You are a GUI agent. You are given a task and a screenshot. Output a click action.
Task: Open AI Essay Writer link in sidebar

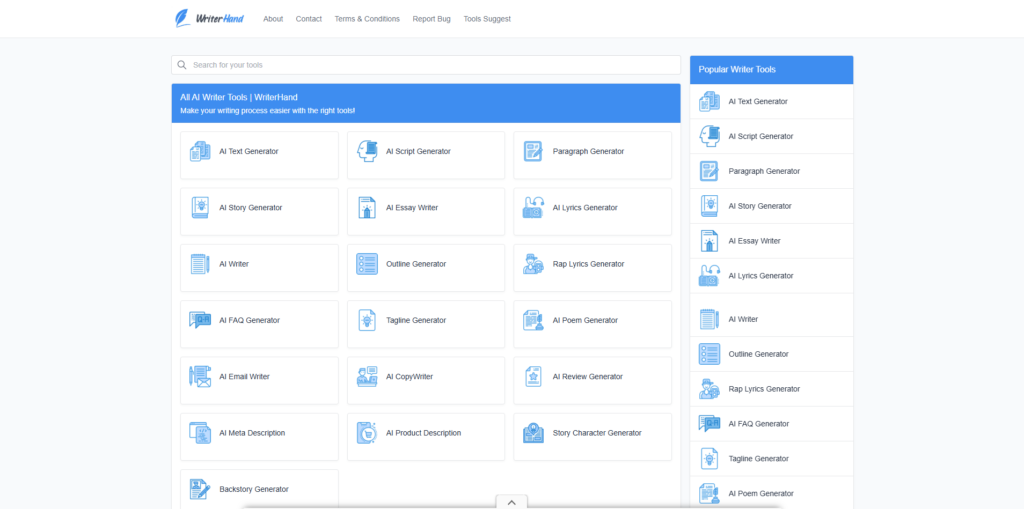tap(754, 241)
